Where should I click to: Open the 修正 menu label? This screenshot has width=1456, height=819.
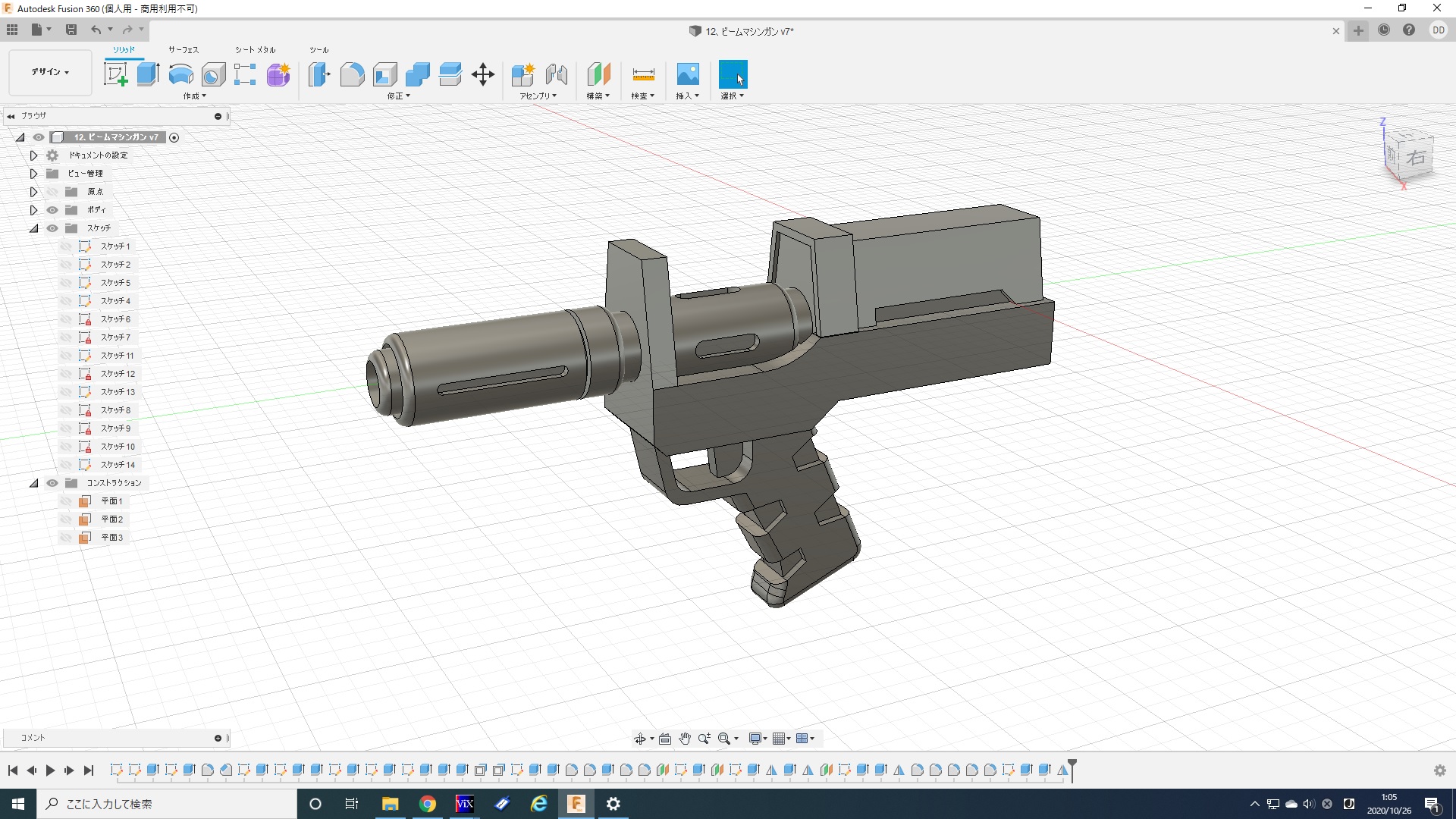(398, 96)
